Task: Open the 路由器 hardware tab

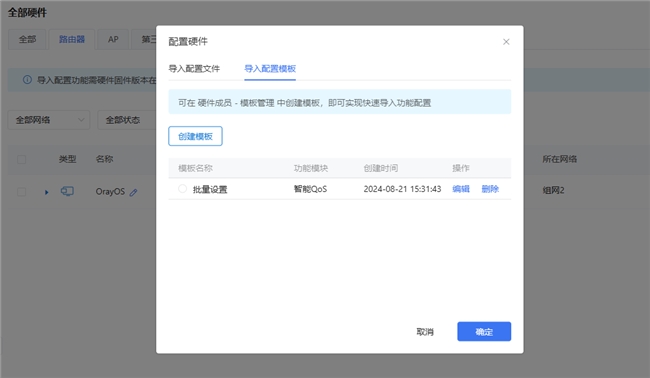Action: tap(72, 39)
